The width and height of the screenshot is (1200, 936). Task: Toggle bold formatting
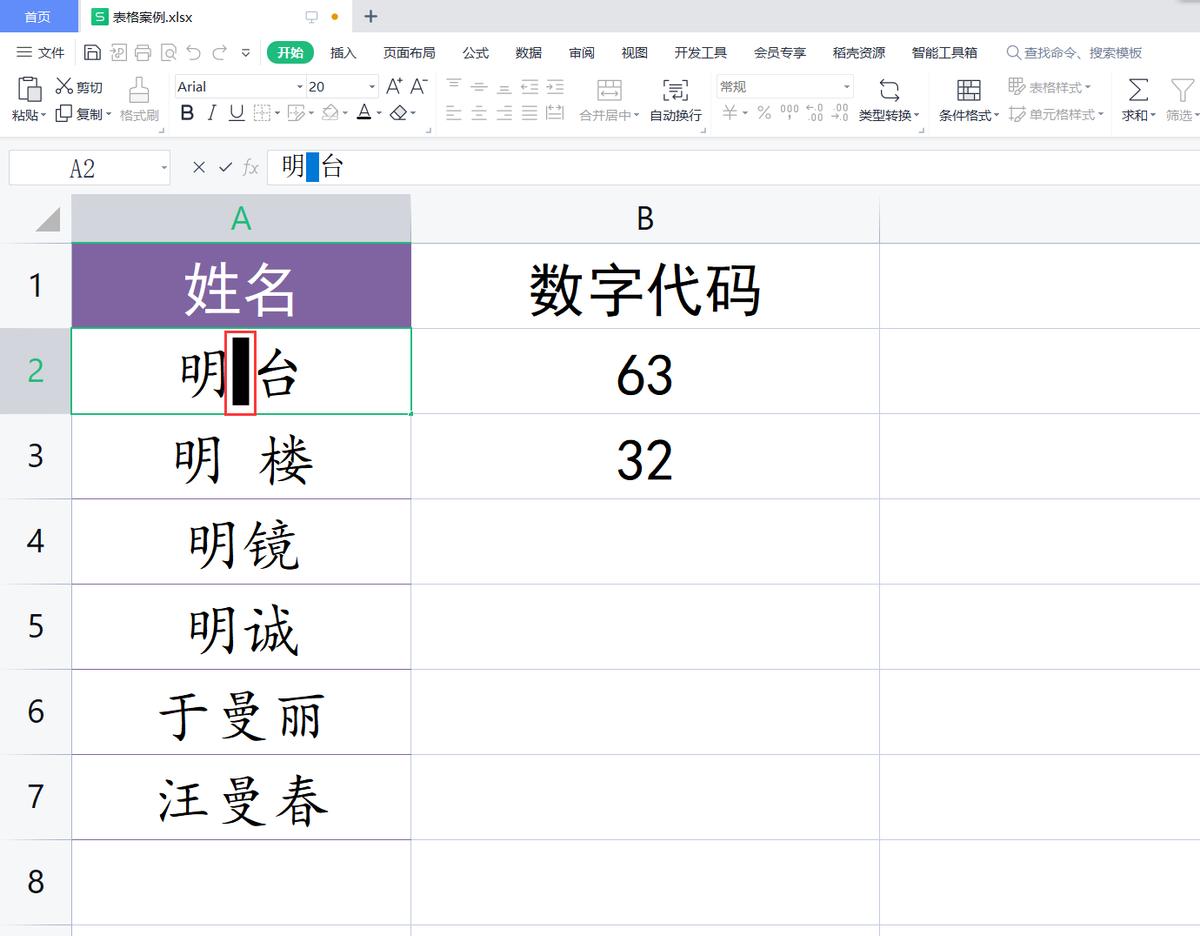pyautogui.click(x=187, y=113)
